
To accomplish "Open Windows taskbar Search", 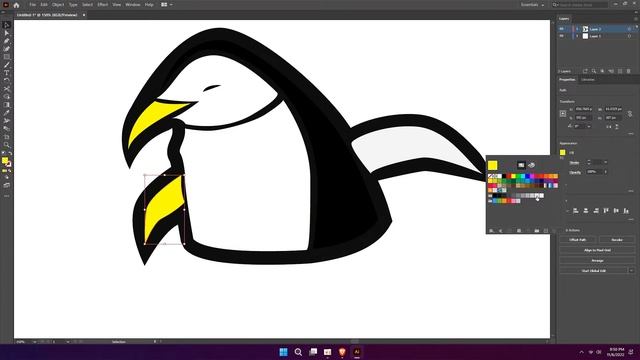I will pyautogui.click(x=298, y=352).
